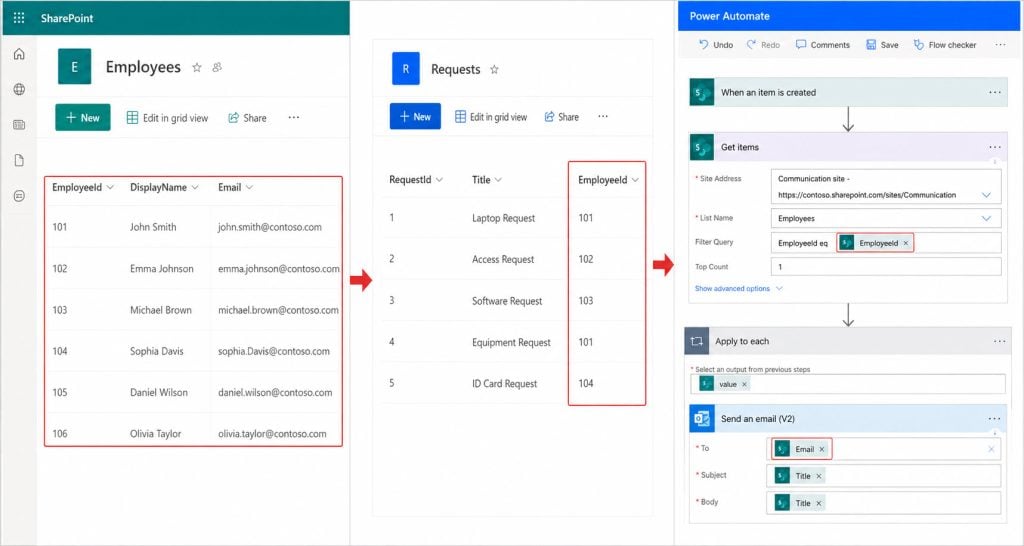Open ellipsis menu on Send an email (V2)
Screen dimensions: 1024x546
coord(994,419)
